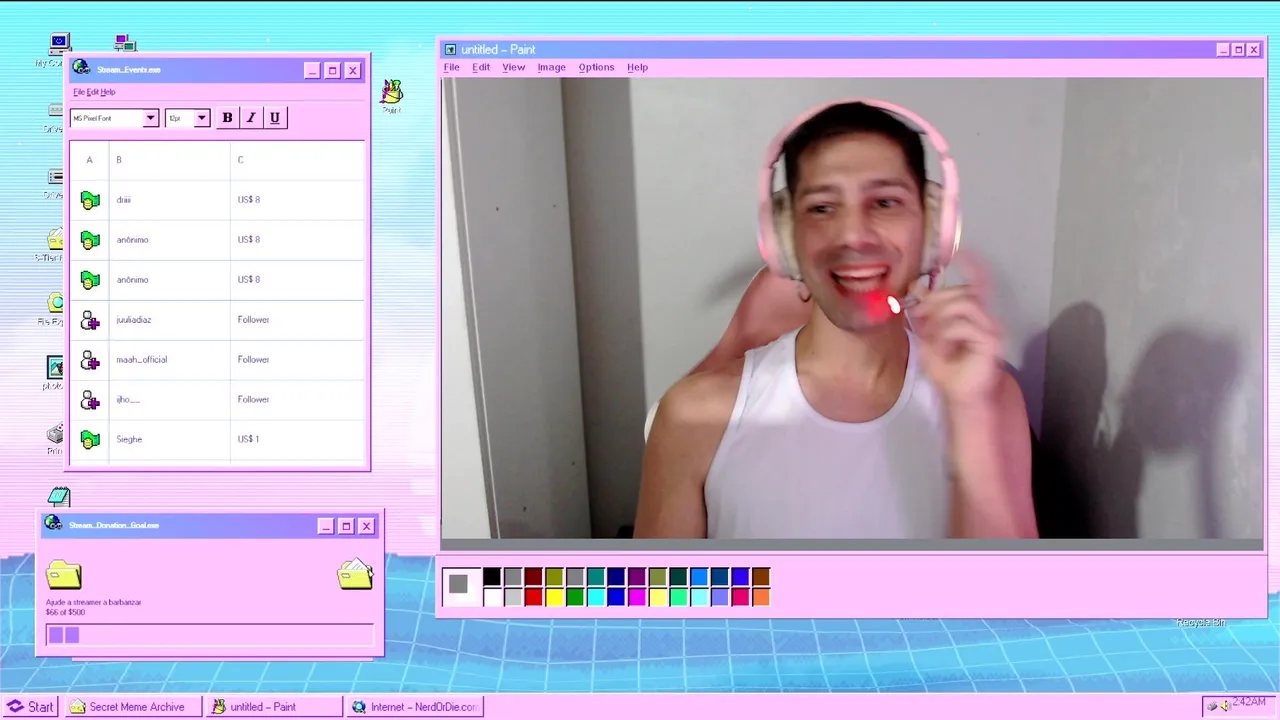The height and width of the screenshot is (720, 1280).
Task: Click the open folder icon in donation goal window
Action: pos(355,574)
